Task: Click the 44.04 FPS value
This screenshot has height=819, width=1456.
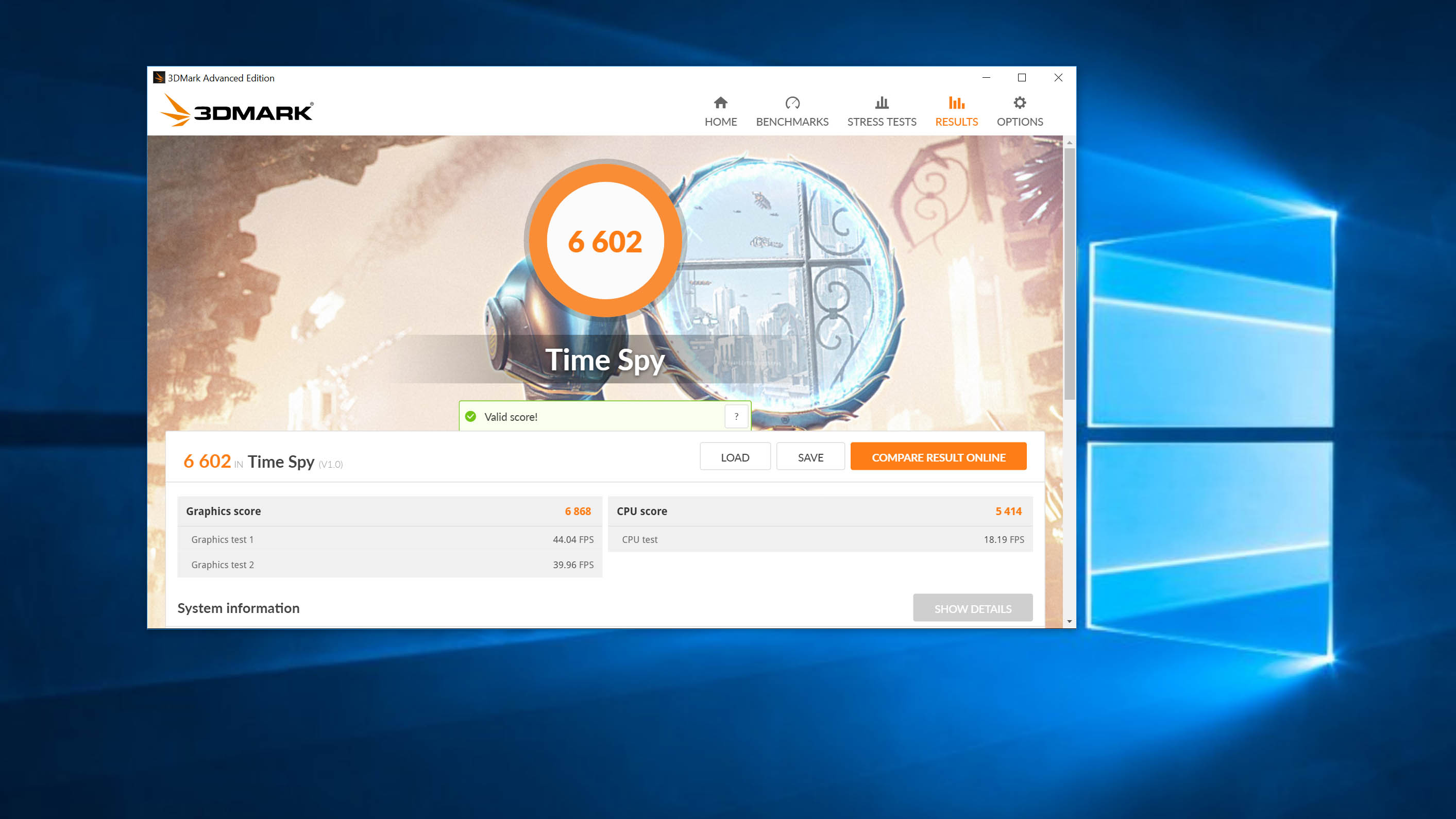Action: [x=573, y=539]
